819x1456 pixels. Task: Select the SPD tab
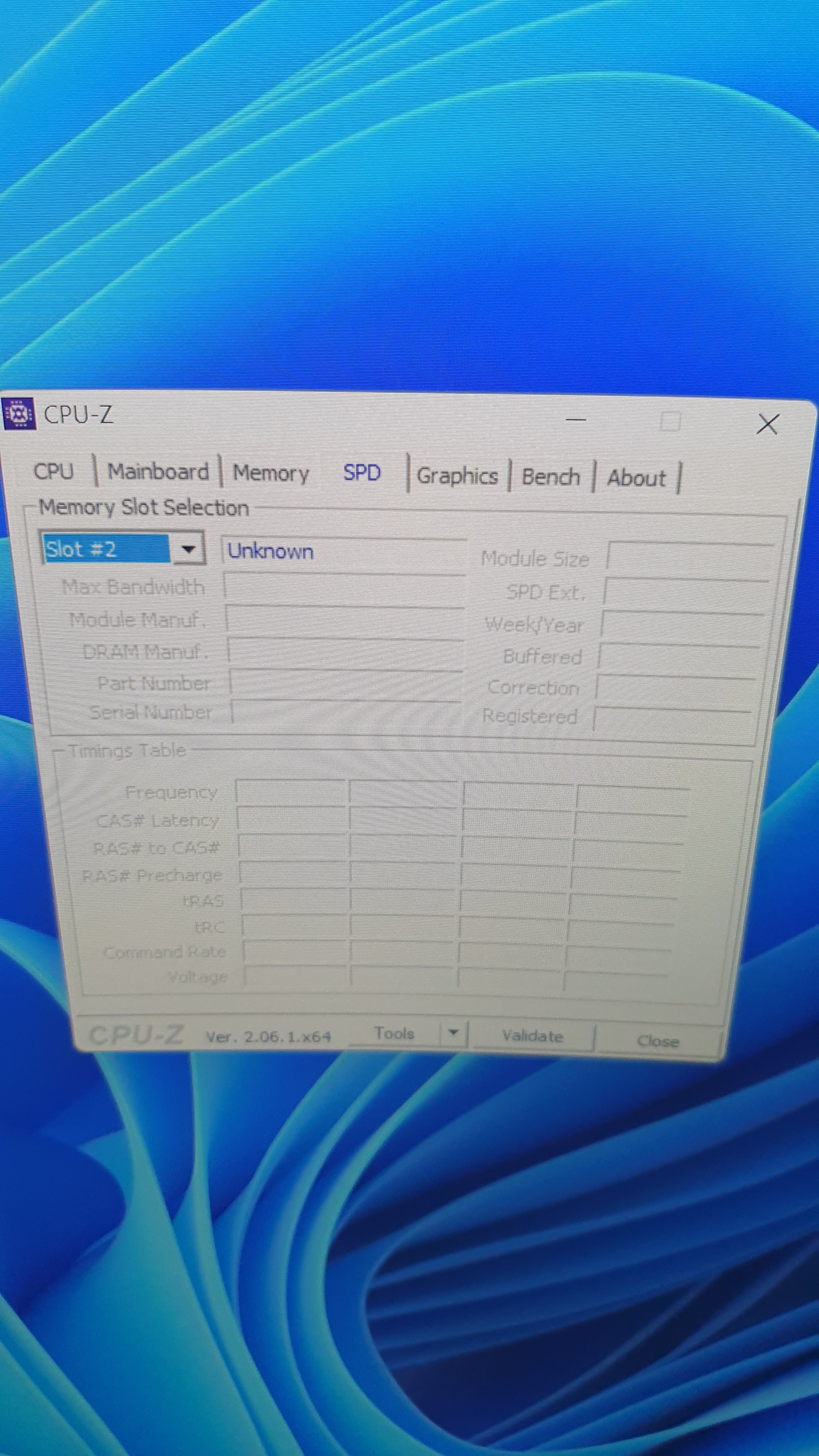point(362,473)
